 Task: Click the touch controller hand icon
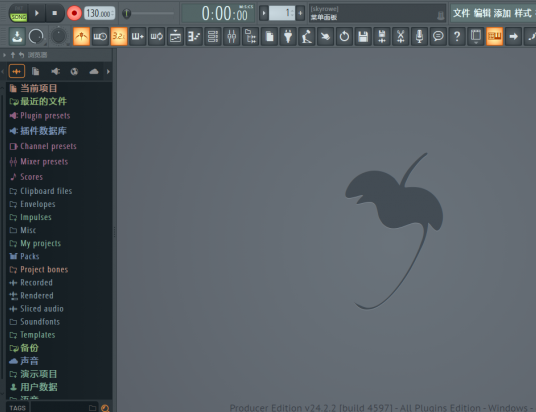(x=326, y=36)
